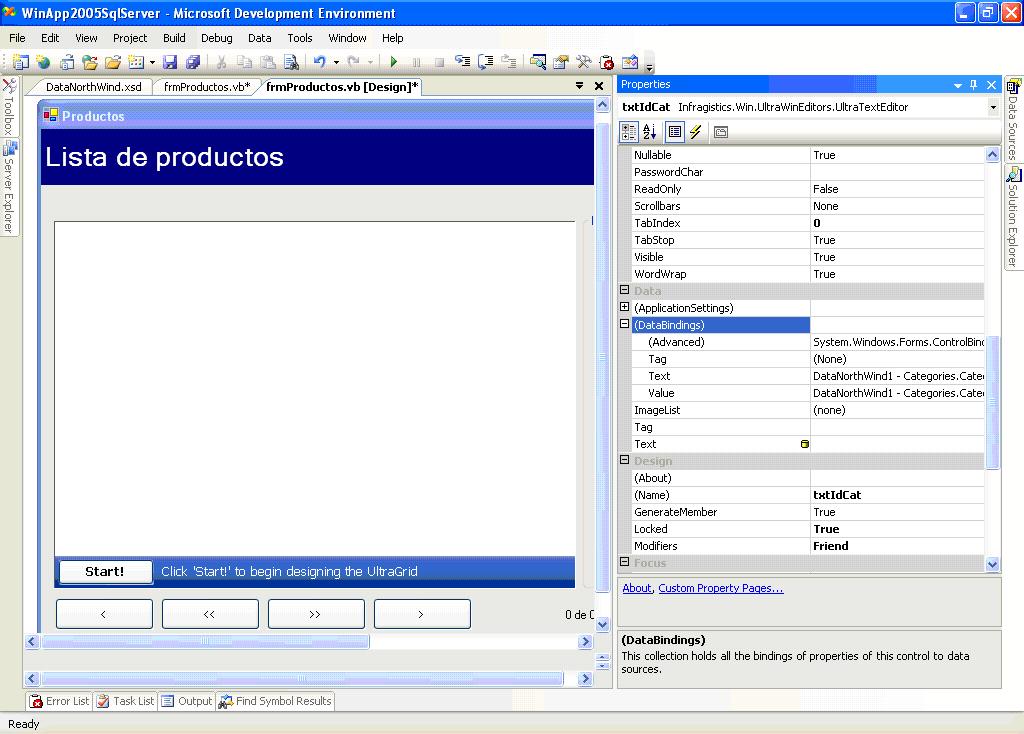Open the Build menu
The width and height of the screenshot is (1024, 734).
click(174, 38)
